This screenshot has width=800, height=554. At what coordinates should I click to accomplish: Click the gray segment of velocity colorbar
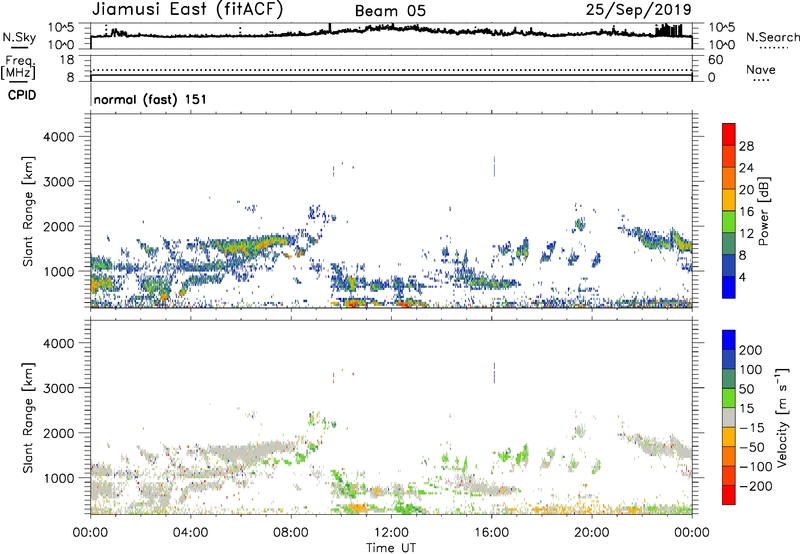tap(729, 417)
